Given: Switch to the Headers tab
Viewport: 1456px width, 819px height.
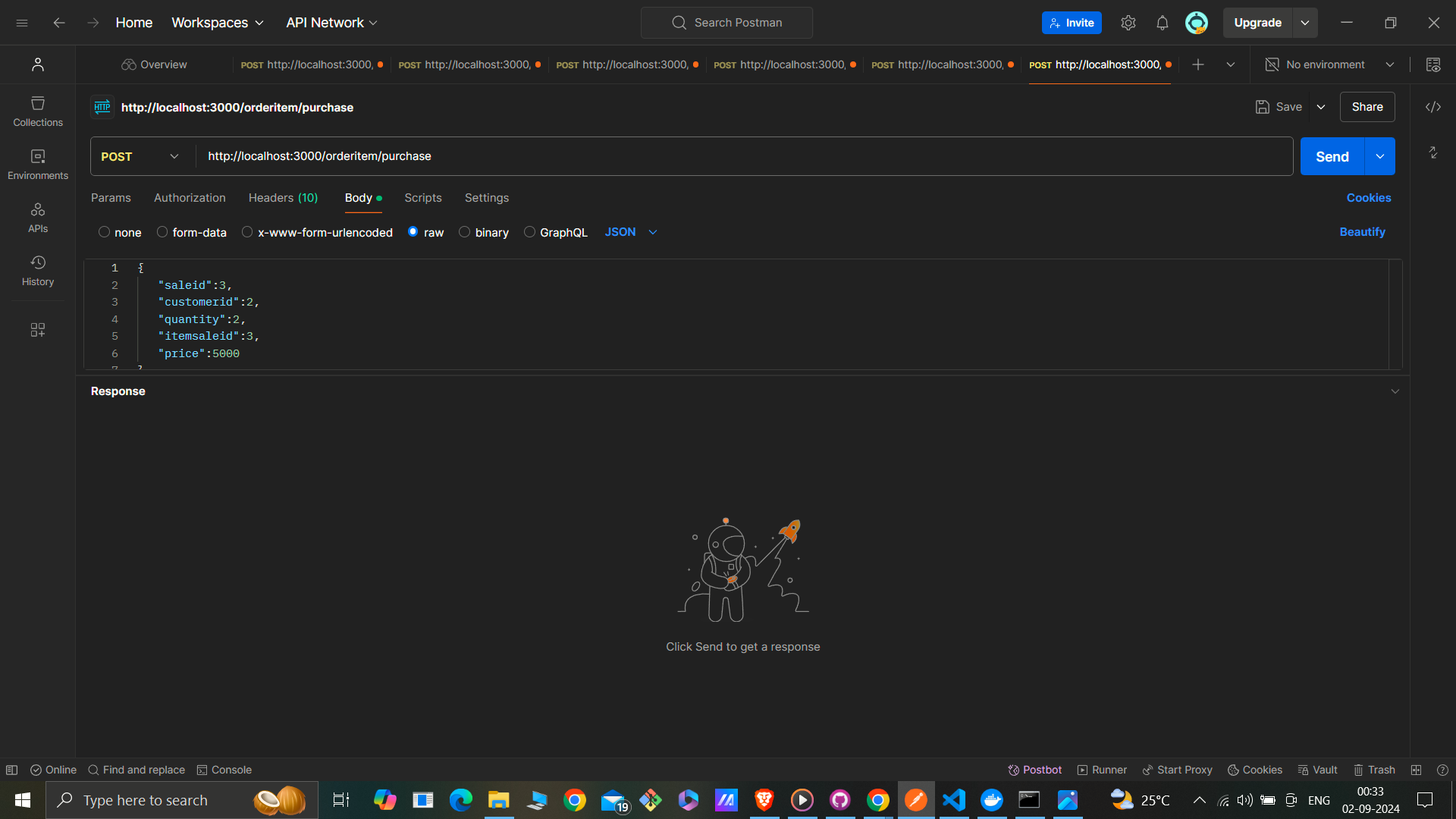Looking at the screenshot, I should [x=283, y=198].
